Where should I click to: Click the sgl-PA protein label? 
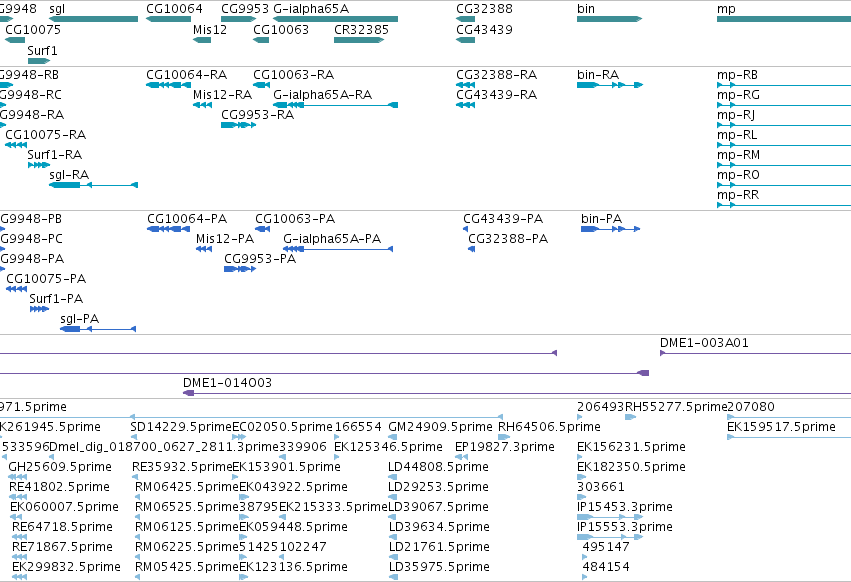pos(80,319)
